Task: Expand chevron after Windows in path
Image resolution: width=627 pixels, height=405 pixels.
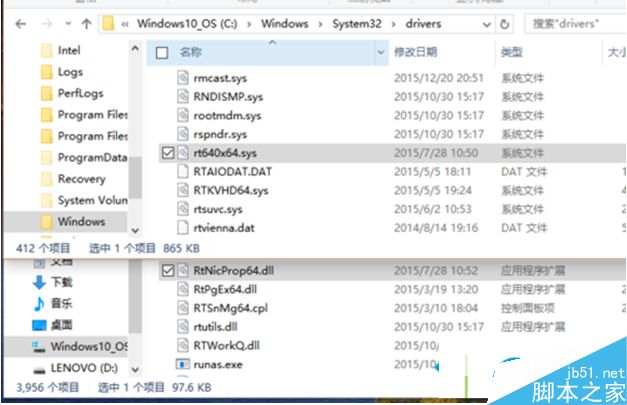Action: (x=320, y=24)
